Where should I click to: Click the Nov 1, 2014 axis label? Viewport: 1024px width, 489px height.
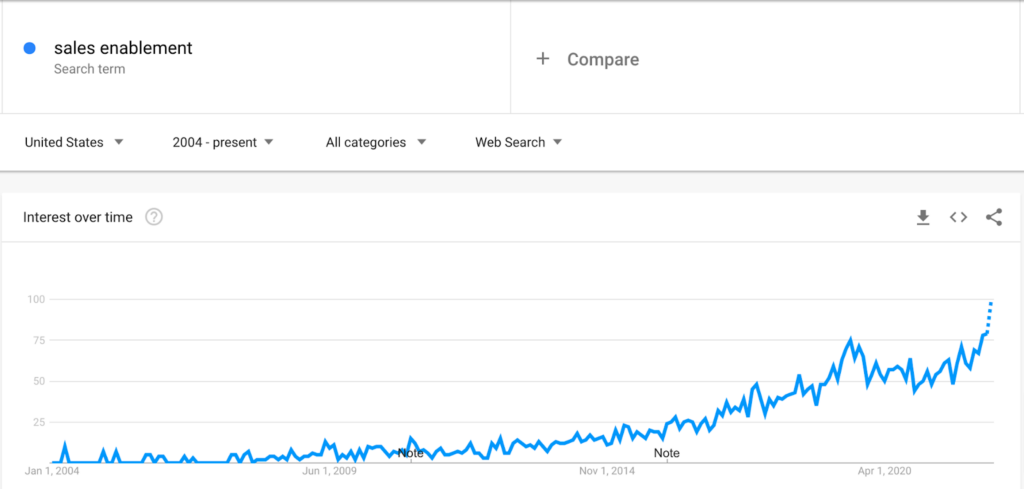[607, 471]
